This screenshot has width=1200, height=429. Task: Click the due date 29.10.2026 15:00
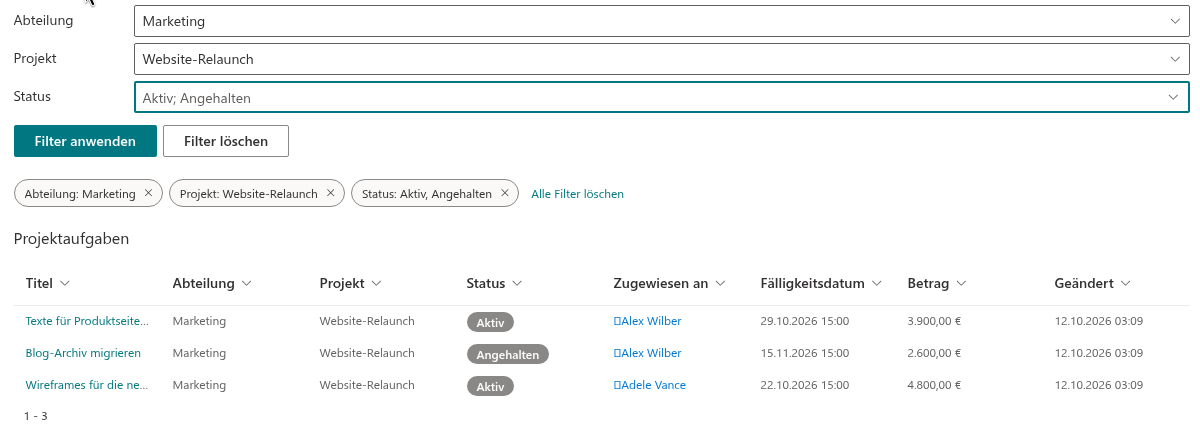click(x=805, y=321)
